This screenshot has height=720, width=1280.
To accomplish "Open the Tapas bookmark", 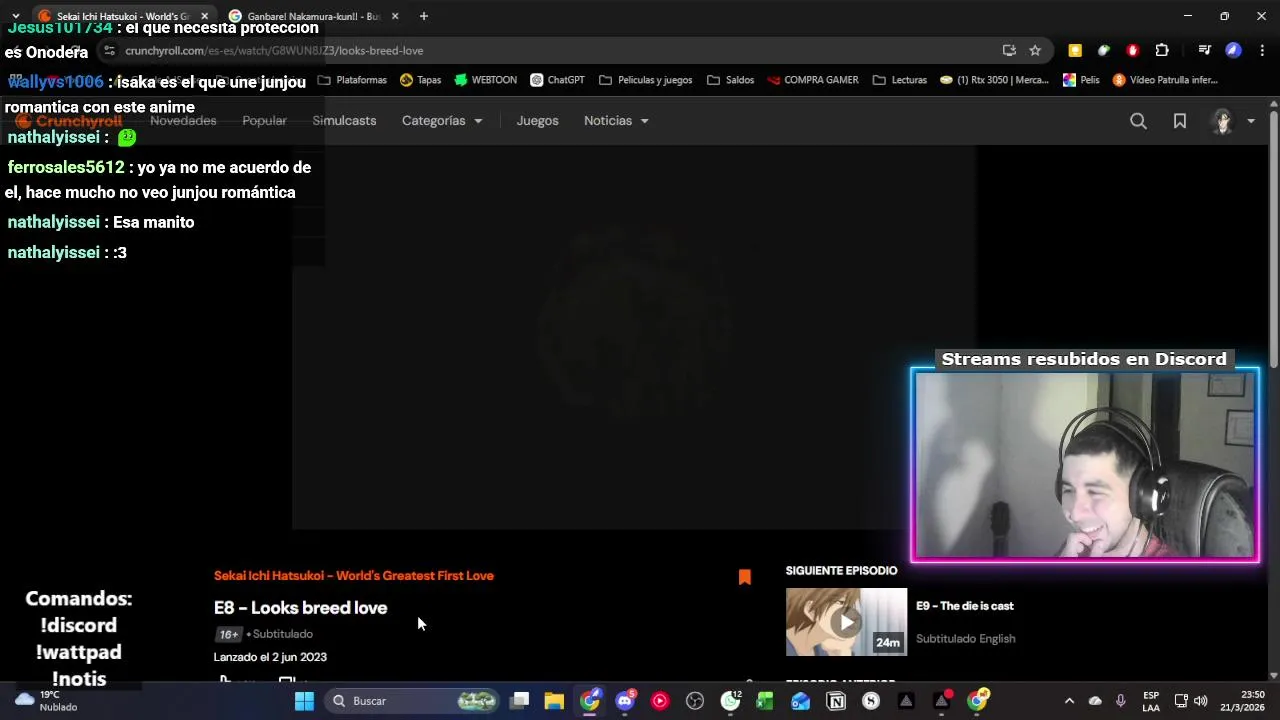I will (x=420, y=80).
